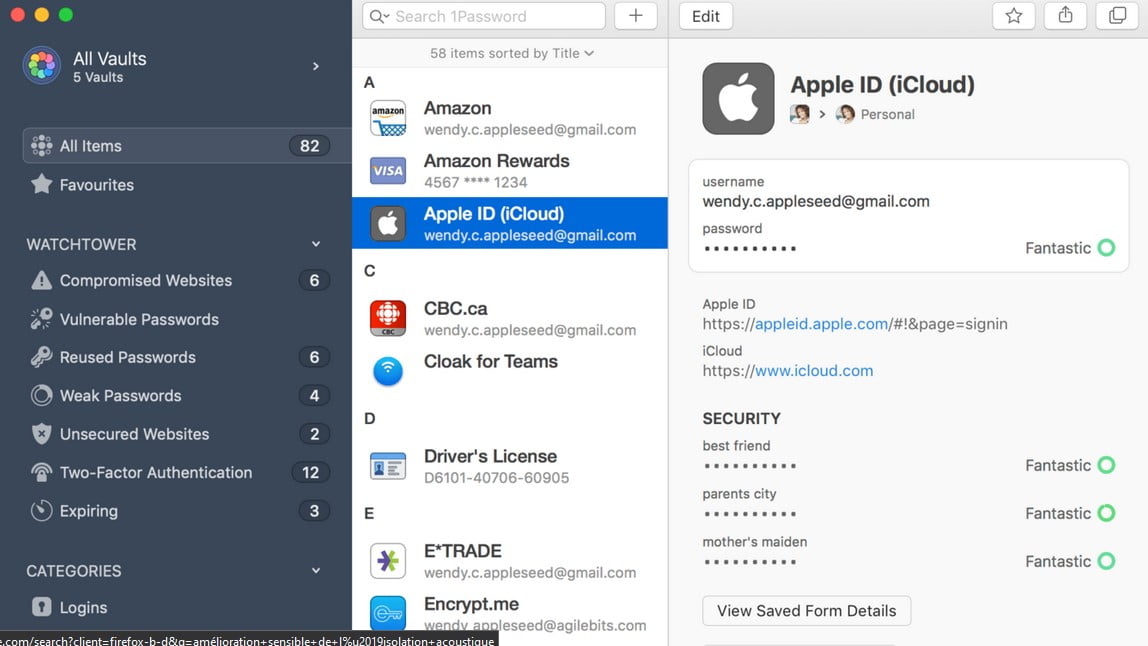Click the Encrypt.me key icon
1148x646 pixels.
coord(388,613)
